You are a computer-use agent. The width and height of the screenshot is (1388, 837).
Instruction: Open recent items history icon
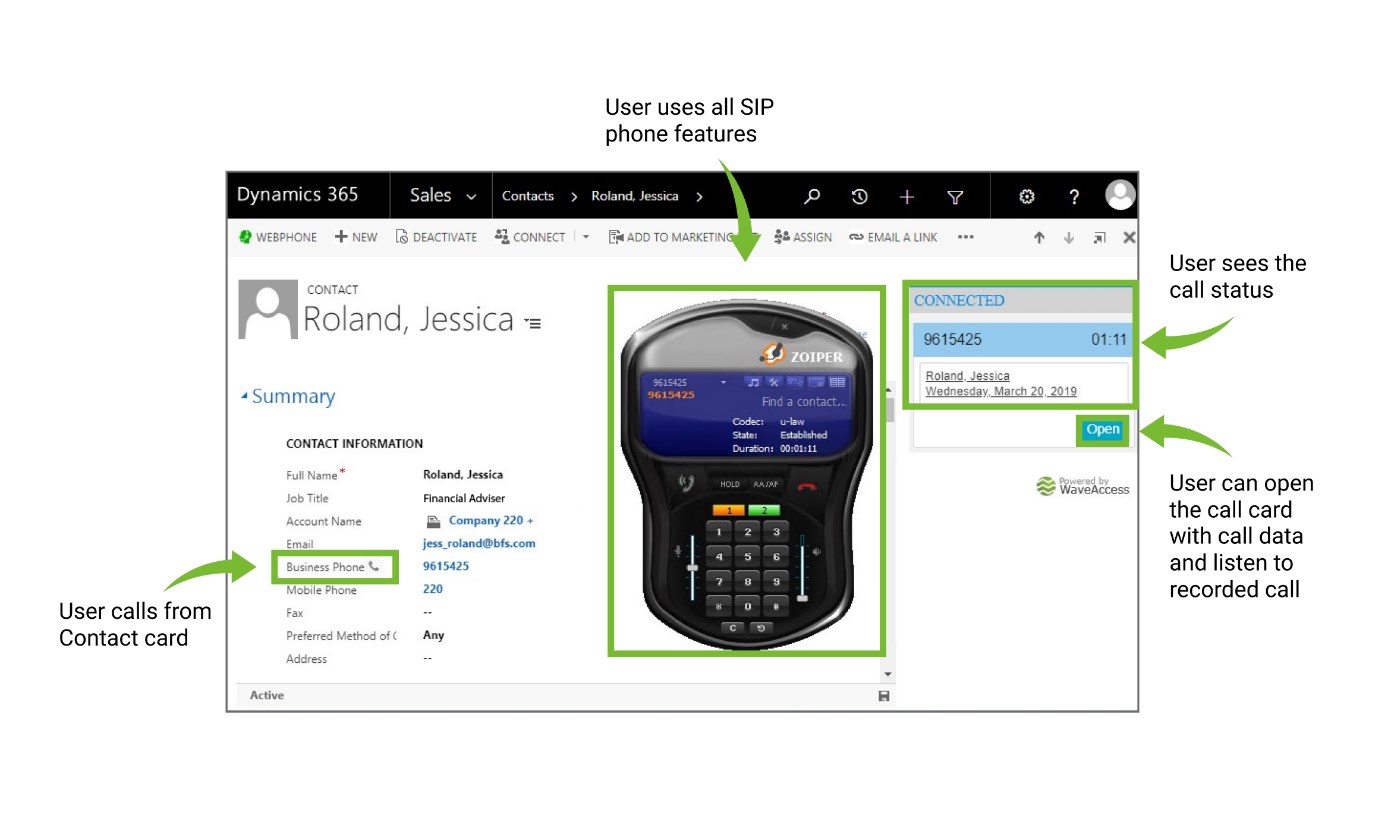click(859, 196)
